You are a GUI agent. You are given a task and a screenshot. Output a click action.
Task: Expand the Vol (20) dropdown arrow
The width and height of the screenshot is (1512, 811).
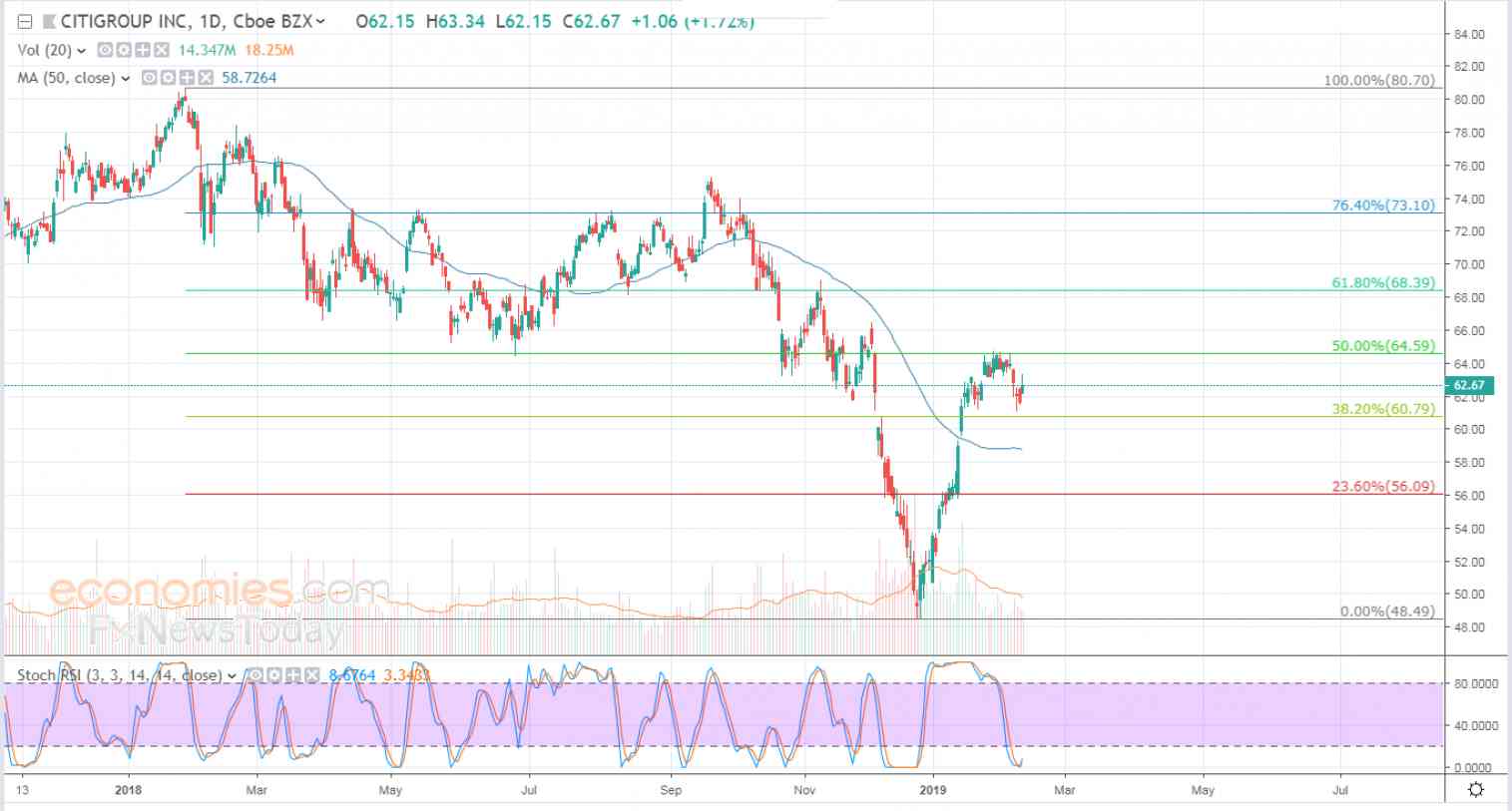click(80, 51)
